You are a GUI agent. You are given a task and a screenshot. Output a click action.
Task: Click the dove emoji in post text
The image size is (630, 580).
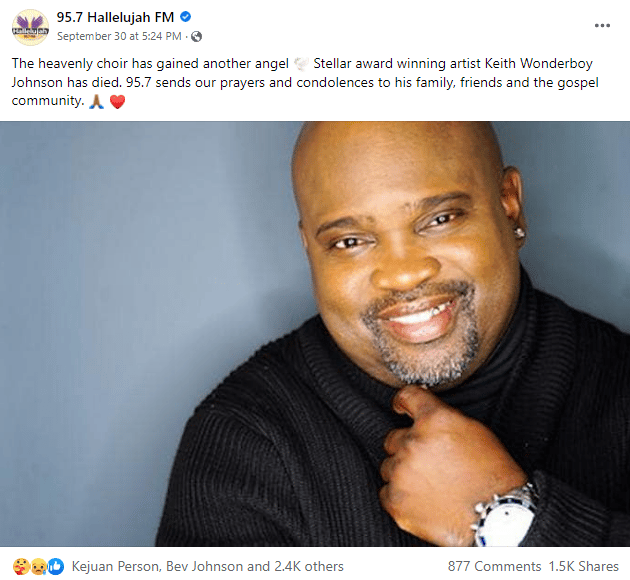click(x=301, y=64)
